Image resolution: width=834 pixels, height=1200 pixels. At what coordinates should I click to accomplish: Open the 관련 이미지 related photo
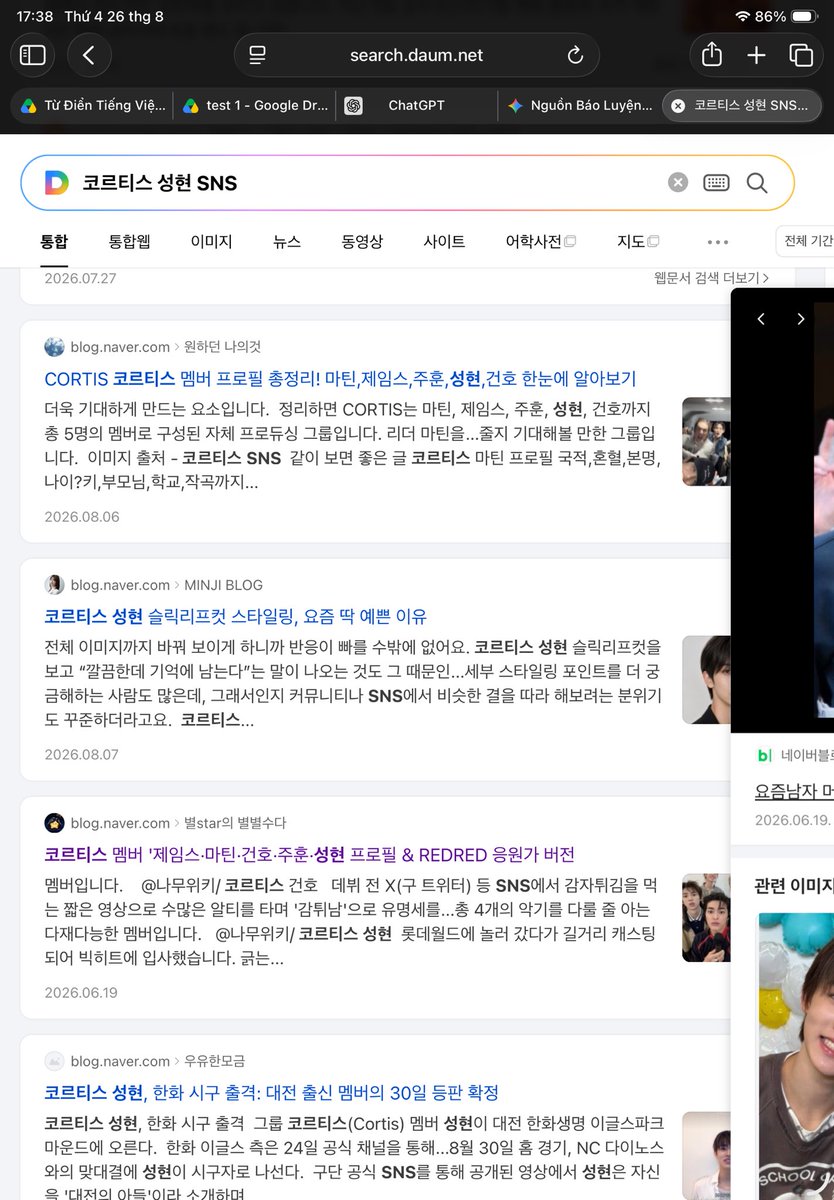pos(796,1056)
